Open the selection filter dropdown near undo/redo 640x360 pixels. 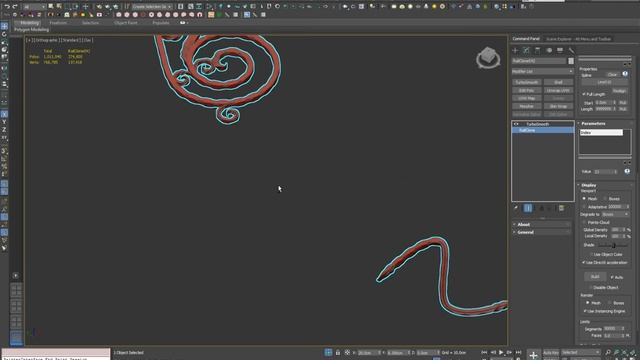[x=35, y=7]
